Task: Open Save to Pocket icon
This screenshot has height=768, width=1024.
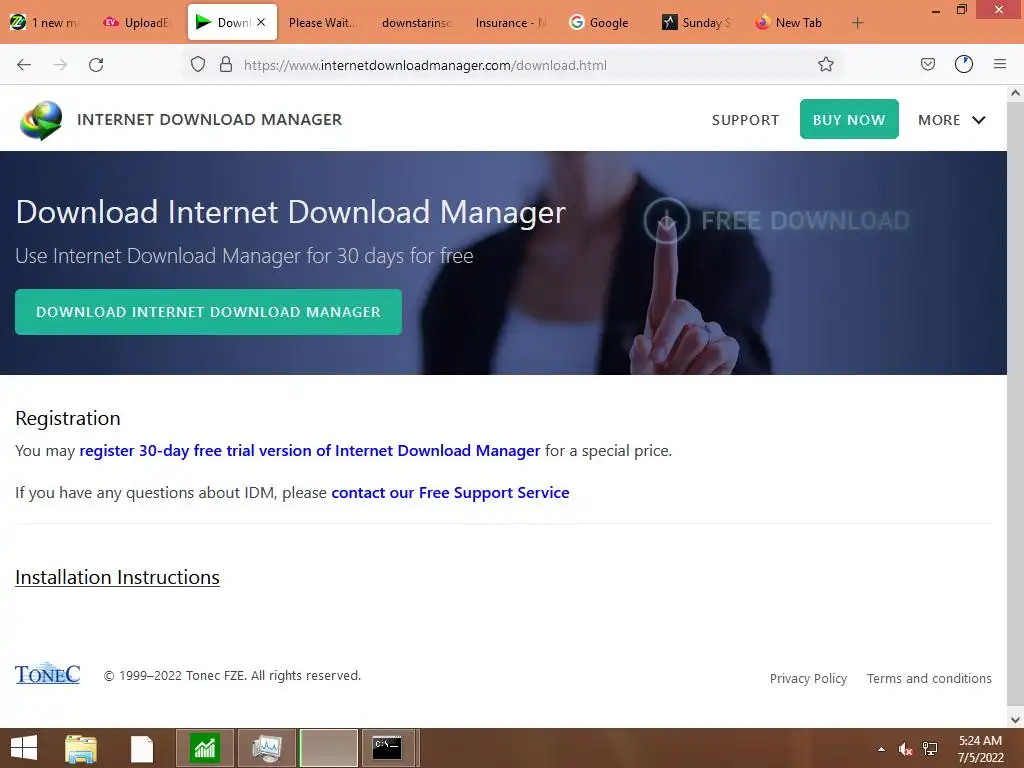Action: tap(927, 64)
